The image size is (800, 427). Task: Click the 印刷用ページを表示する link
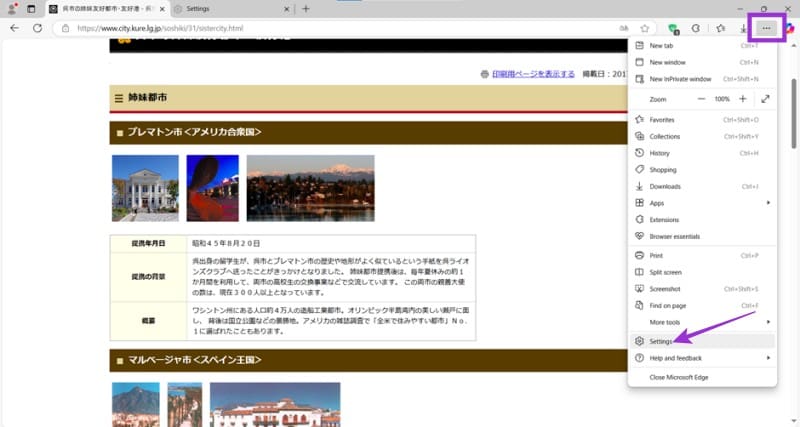[533, 73]
